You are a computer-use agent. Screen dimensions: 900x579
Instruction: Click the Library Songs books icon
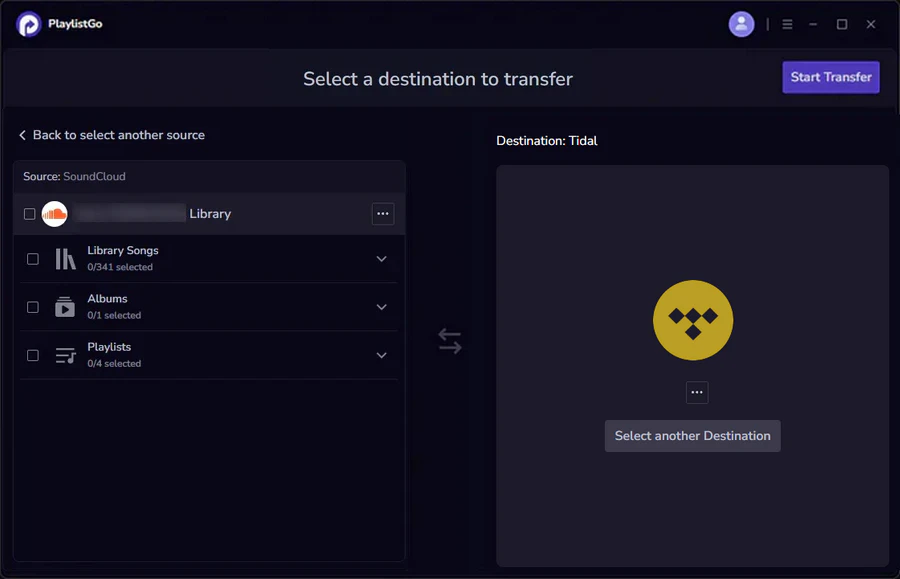click(x=65, y=259)
